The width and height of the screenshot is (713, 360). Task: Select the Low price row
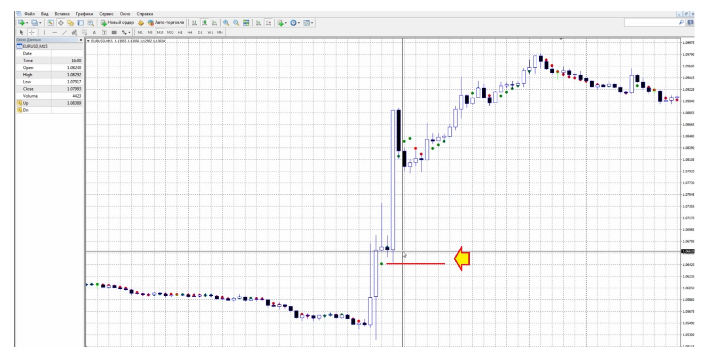[x=50, y=82]
